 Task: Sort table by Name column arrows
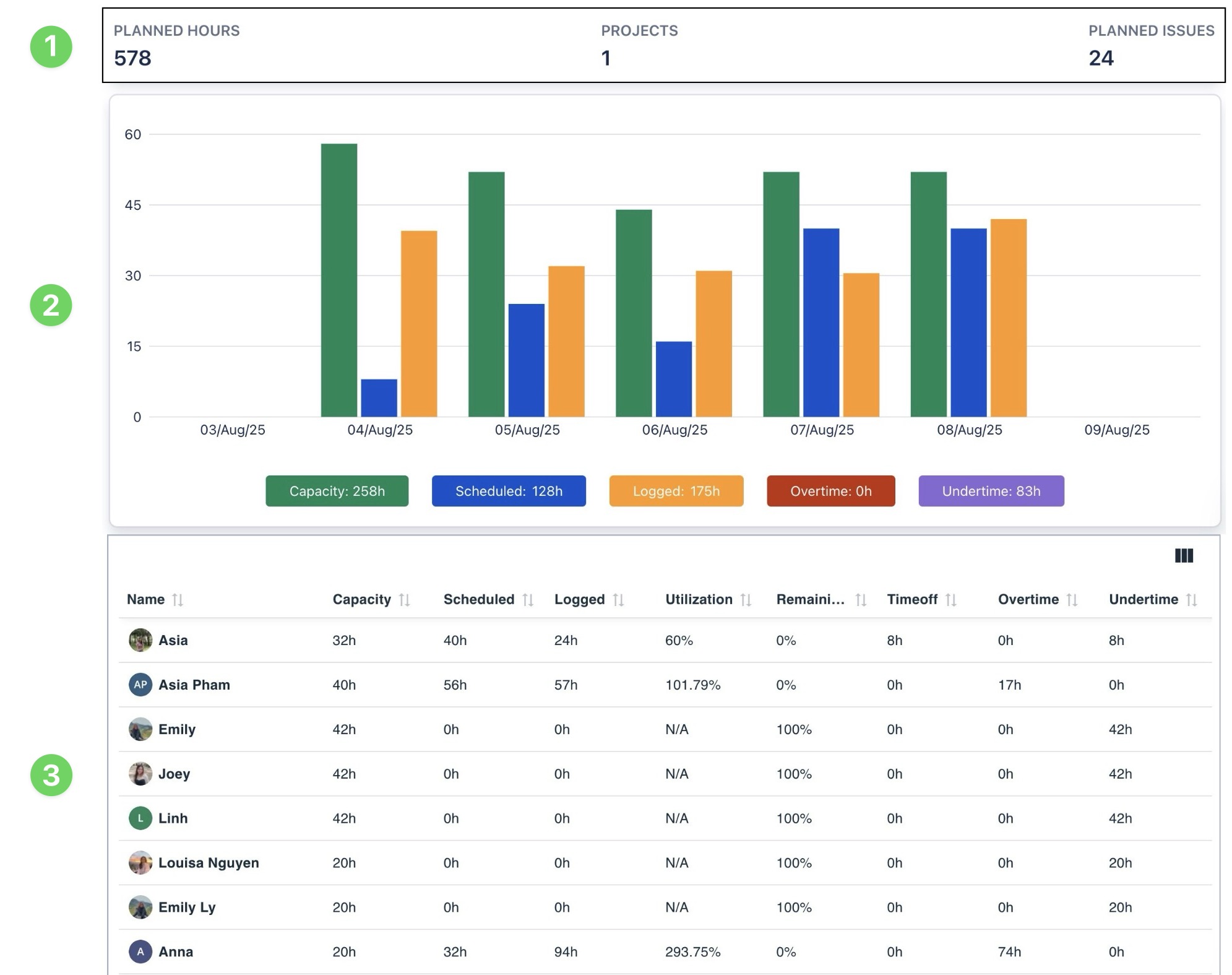point(178,599)
